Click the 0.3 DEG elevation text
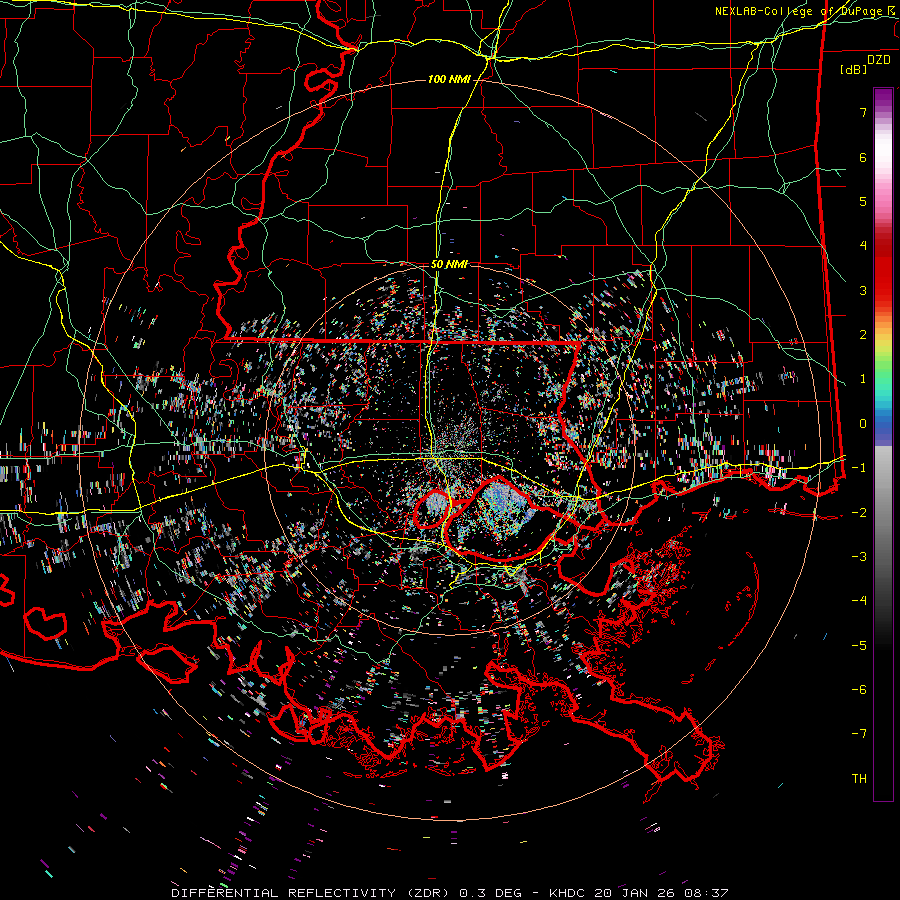The width and height of the screenshot is (900, 900). pyautogui.click(x=490, y=893)
